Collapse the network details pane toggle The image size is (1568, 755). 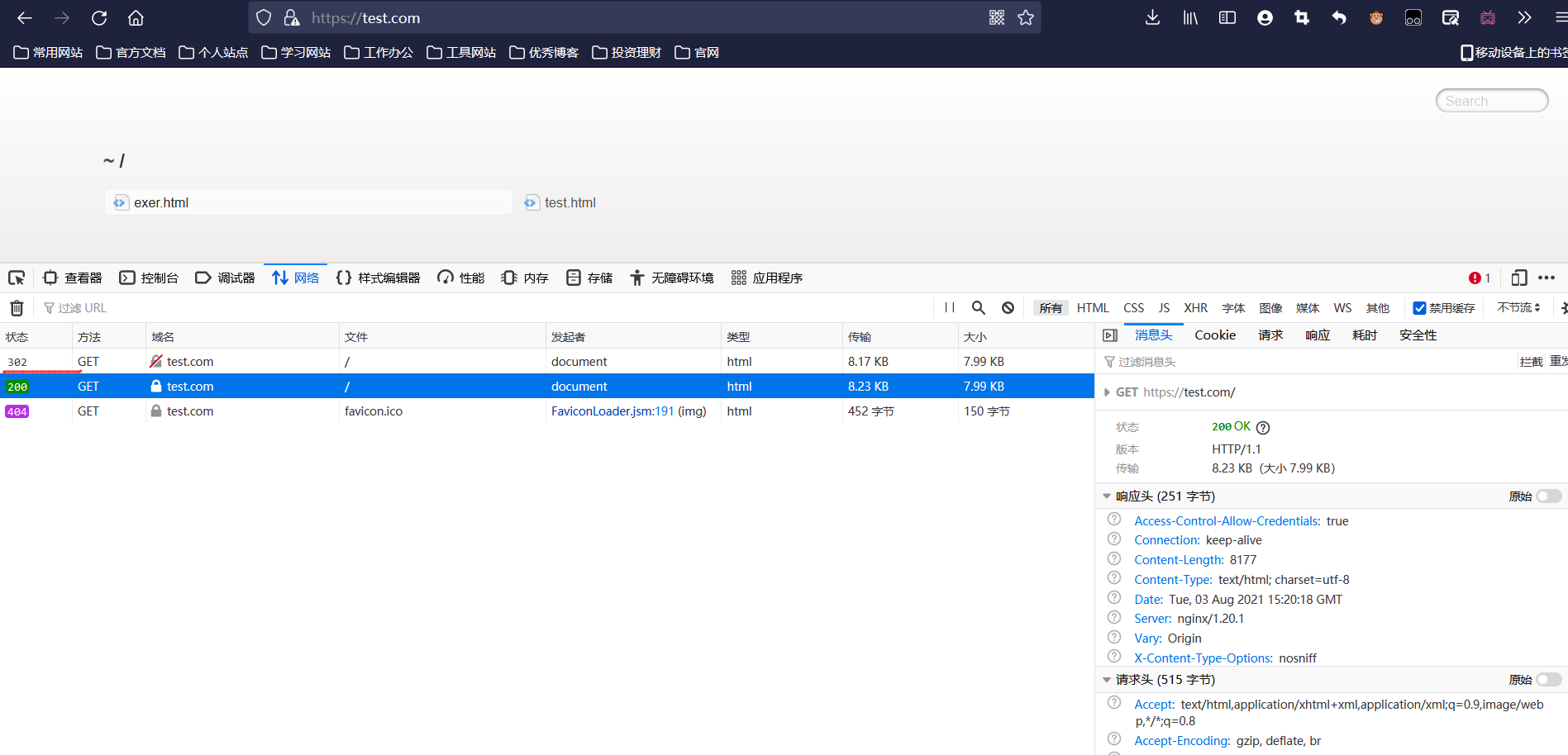[1110, 335]
